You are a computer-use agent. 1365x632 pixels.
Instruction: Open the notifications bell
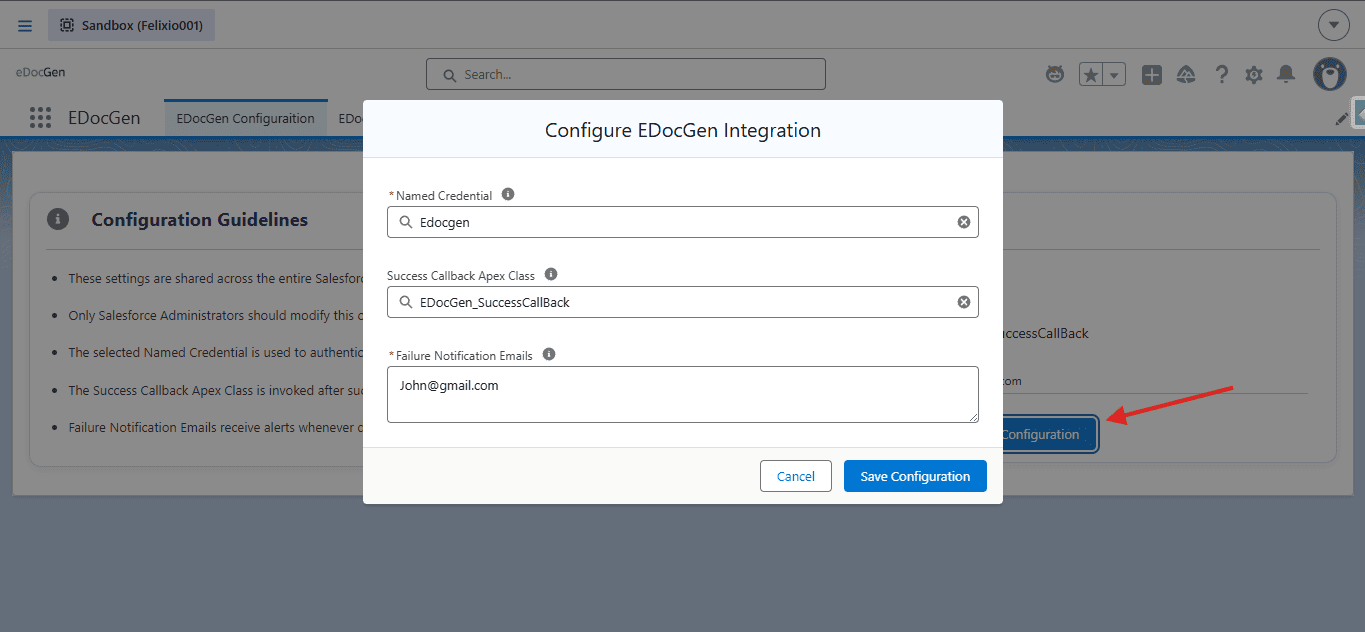pos(1287,74)
